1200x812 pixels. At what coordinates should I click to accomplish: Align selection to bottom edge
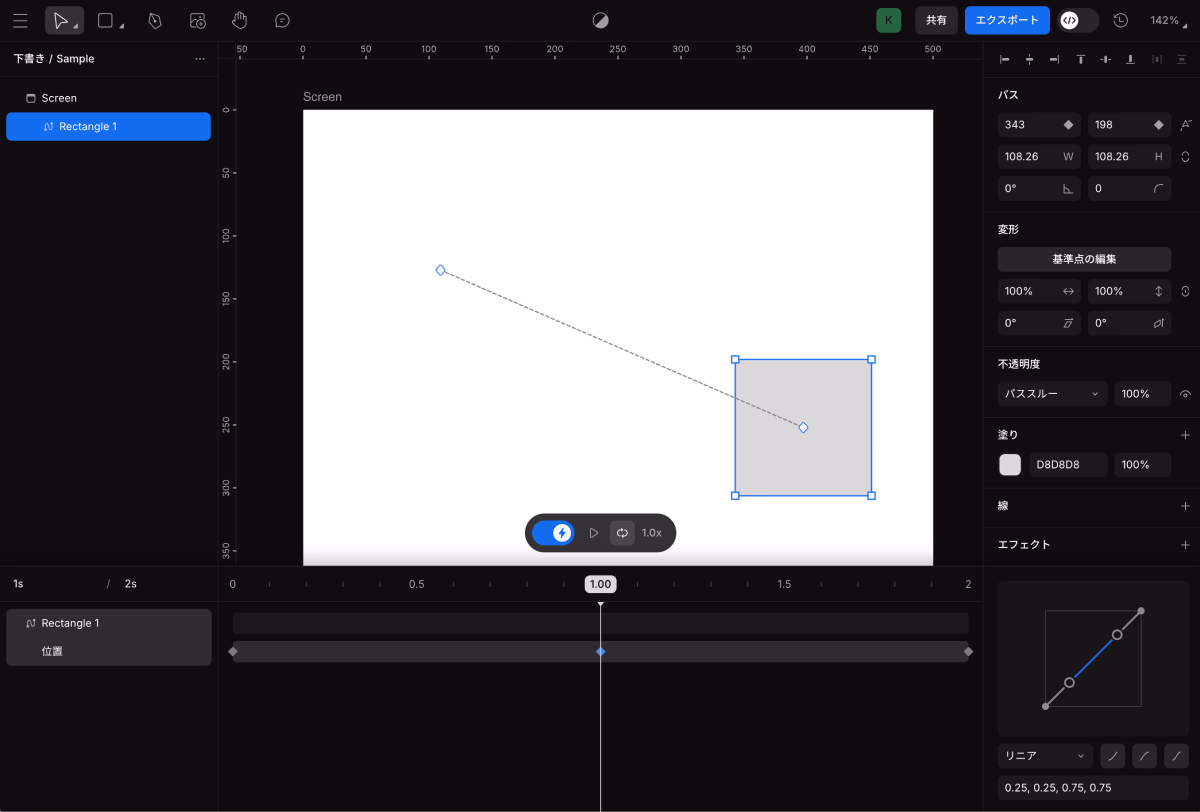click(1130, 59)
